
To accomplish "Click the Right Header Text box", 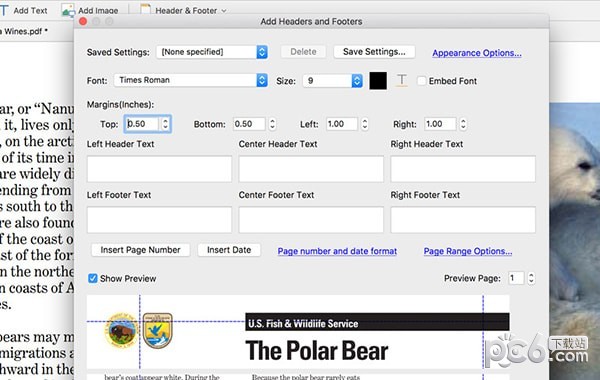I will (463, 169).
